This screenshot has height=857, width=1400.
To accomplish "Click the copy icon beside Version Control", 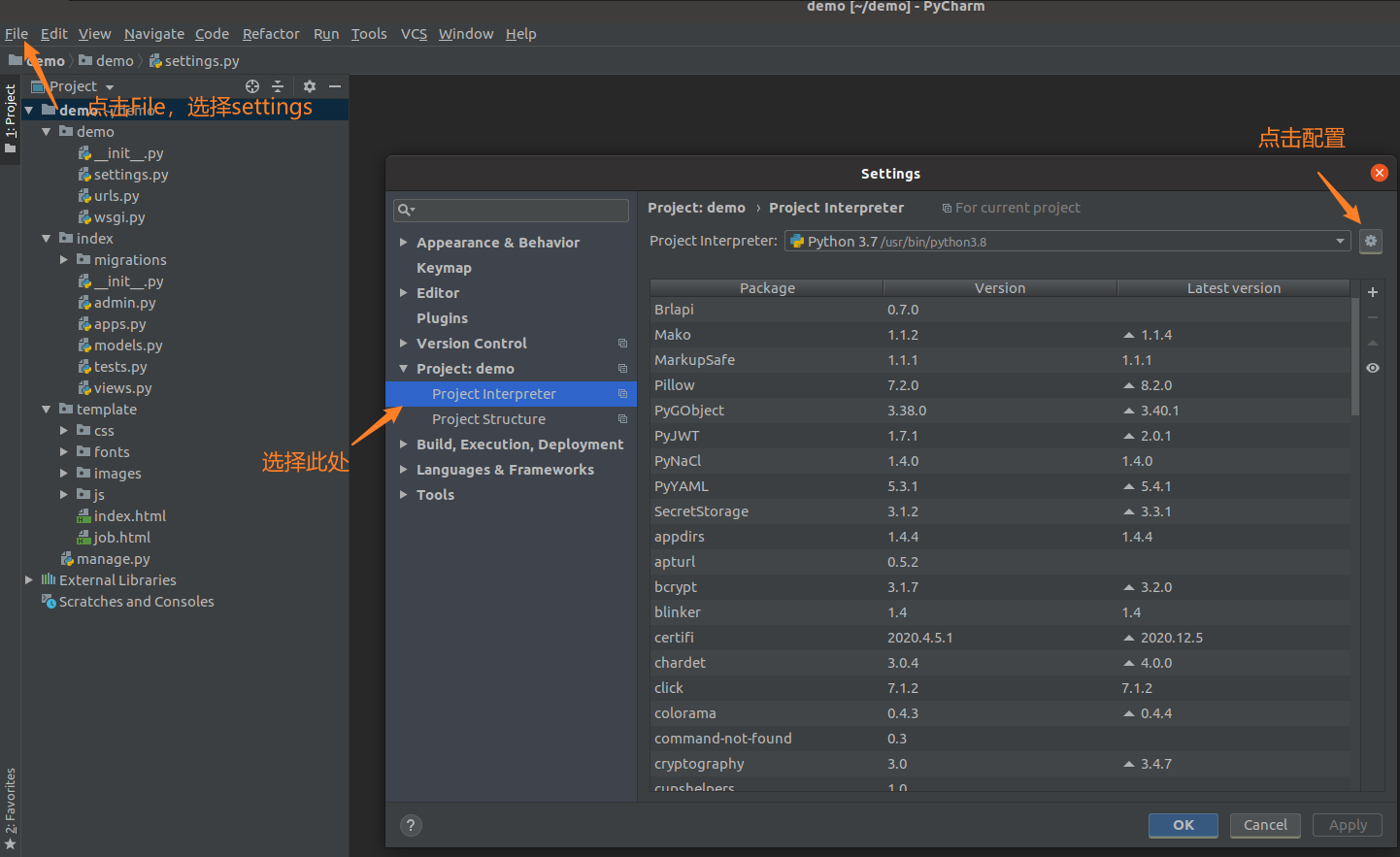I will [x=622, y=344].
